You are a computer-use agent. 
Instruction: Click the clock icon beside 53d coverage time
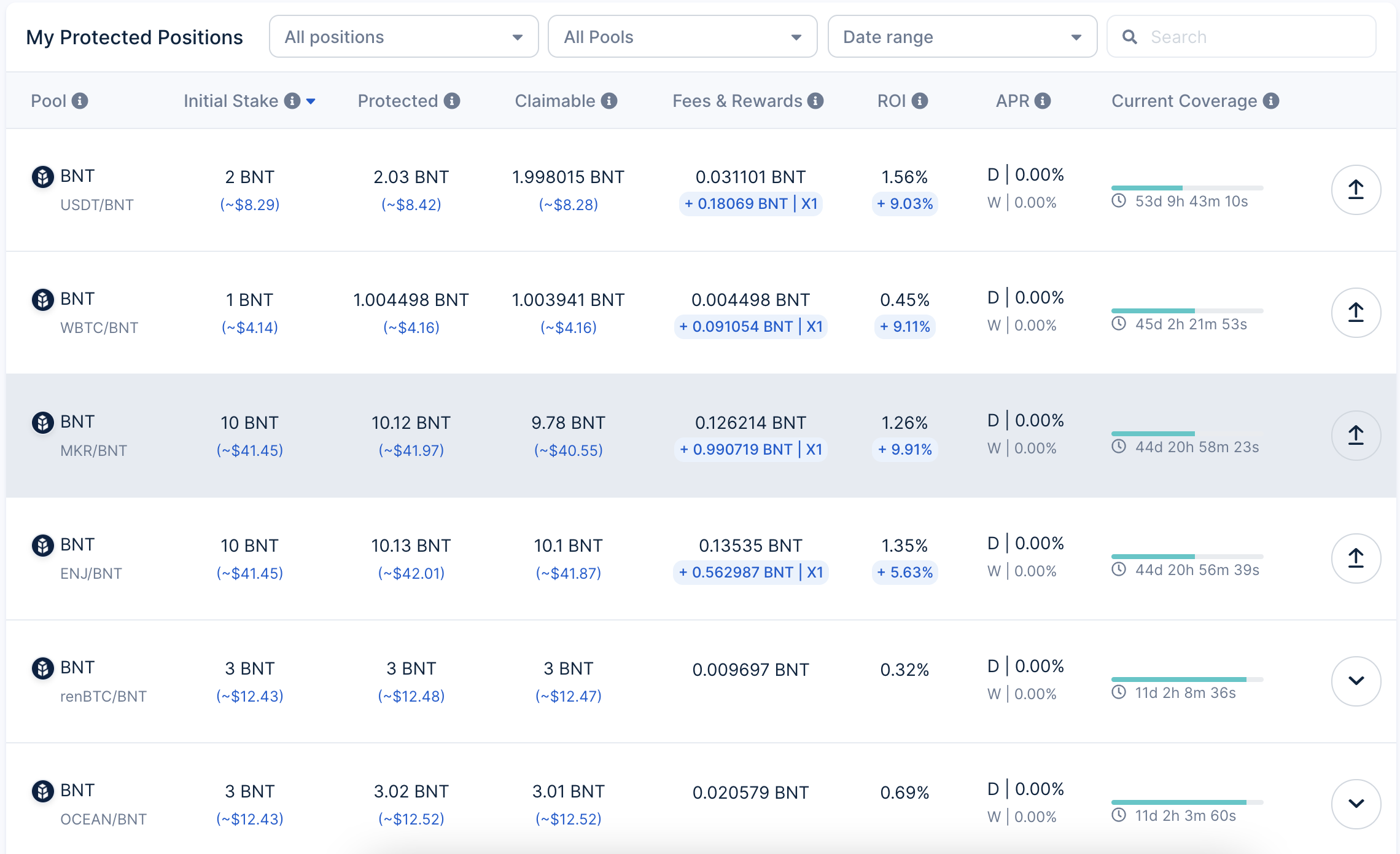click(x=1119, y=201)
